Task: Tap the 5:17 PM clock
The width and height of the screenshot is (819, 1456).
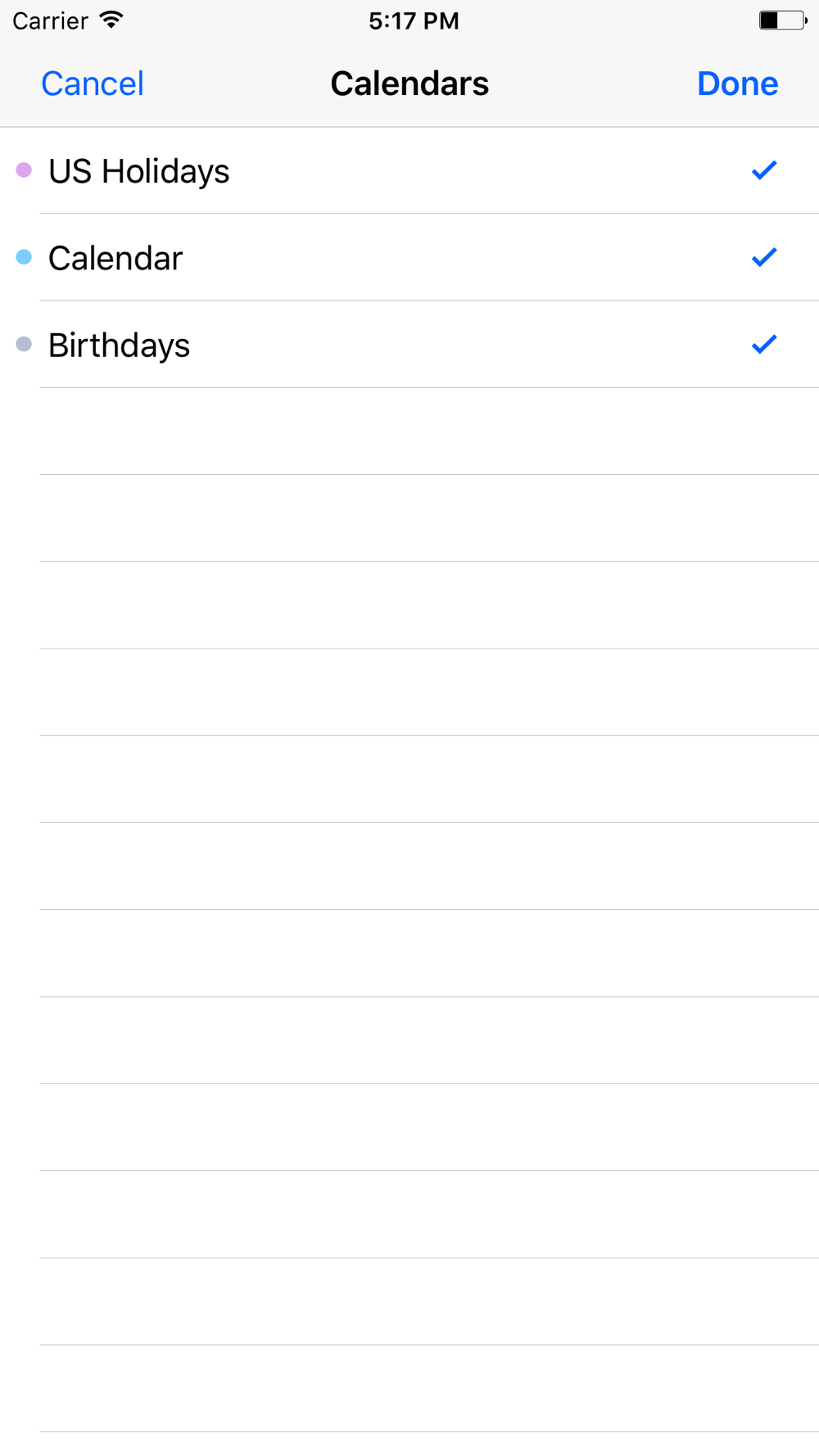Action: coord(414,20)
